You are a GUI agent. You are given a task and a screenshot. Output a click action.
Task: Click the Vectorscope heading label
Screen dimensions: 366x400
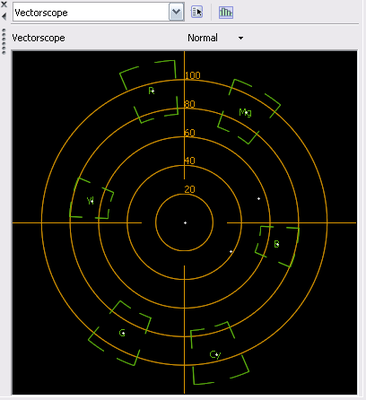(38, 38)
